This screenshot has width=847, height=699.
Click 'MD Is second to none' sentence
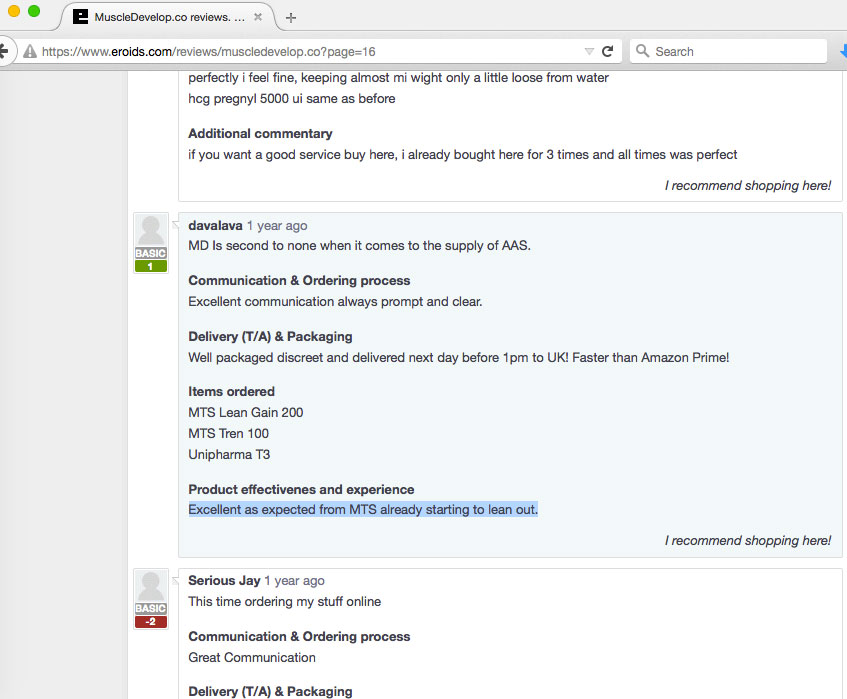359,246
